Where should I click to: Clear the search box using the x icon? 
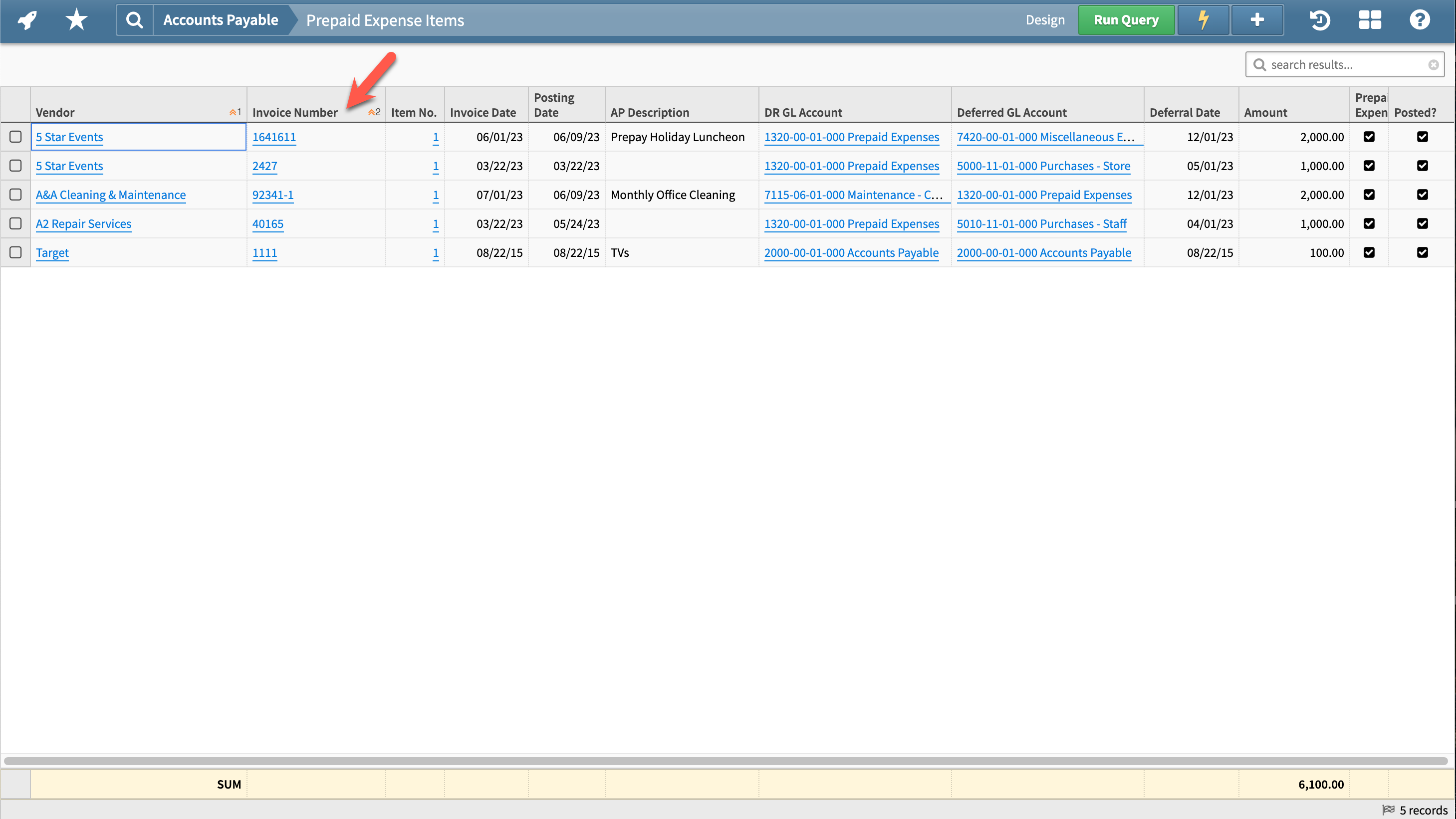[1434, 64]
